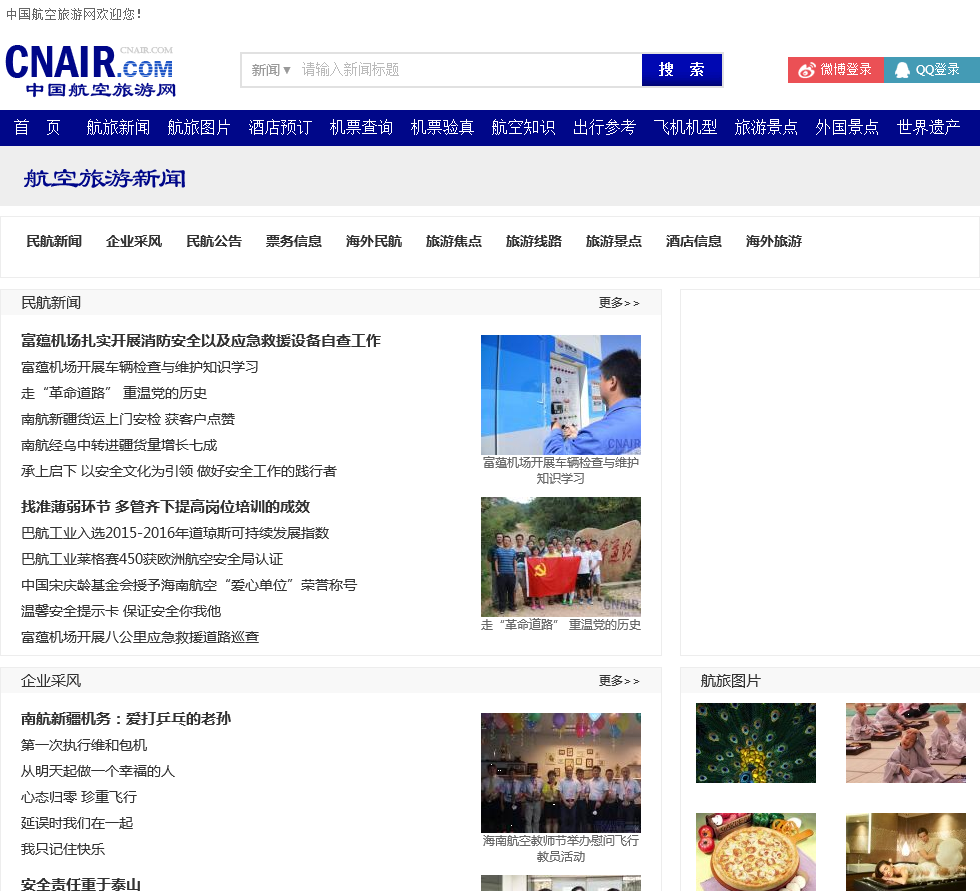
Task: Select the 海外旅游 sub-category tab
Action: coord(774,241)
